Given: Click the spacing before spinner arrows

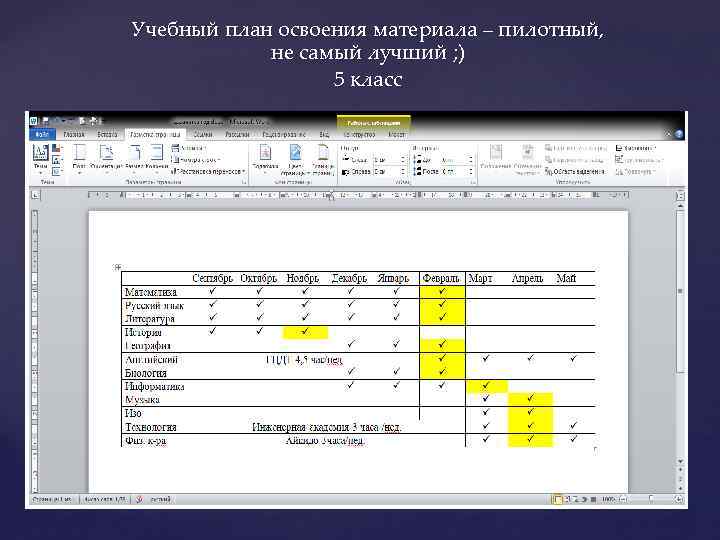Looking at the screenshot, I should point(470,159).
